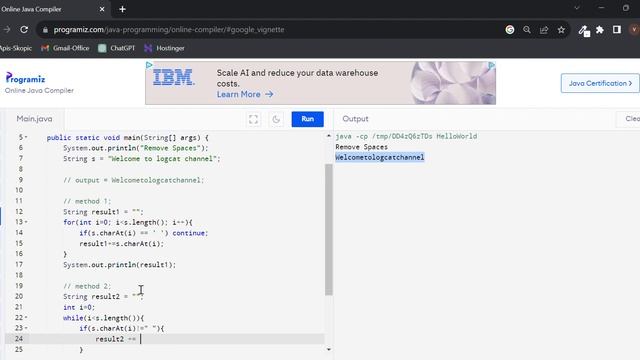Open the Main.java file tab
This screenshot has height=360, width=640.
(x=34, y=119)
